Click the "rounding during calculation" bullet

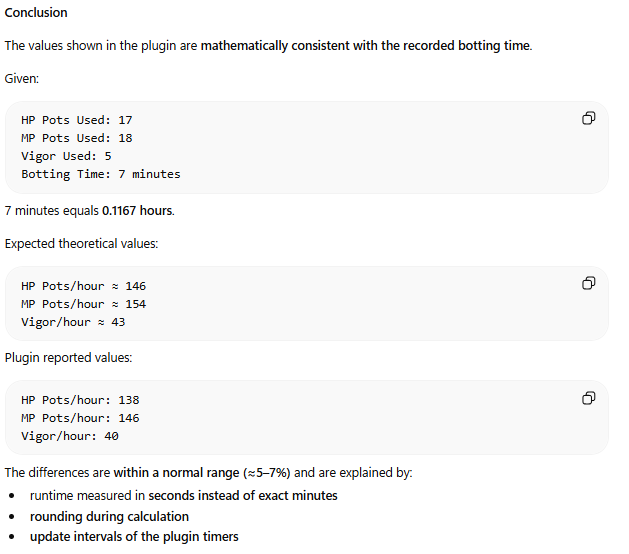(109, 516)
